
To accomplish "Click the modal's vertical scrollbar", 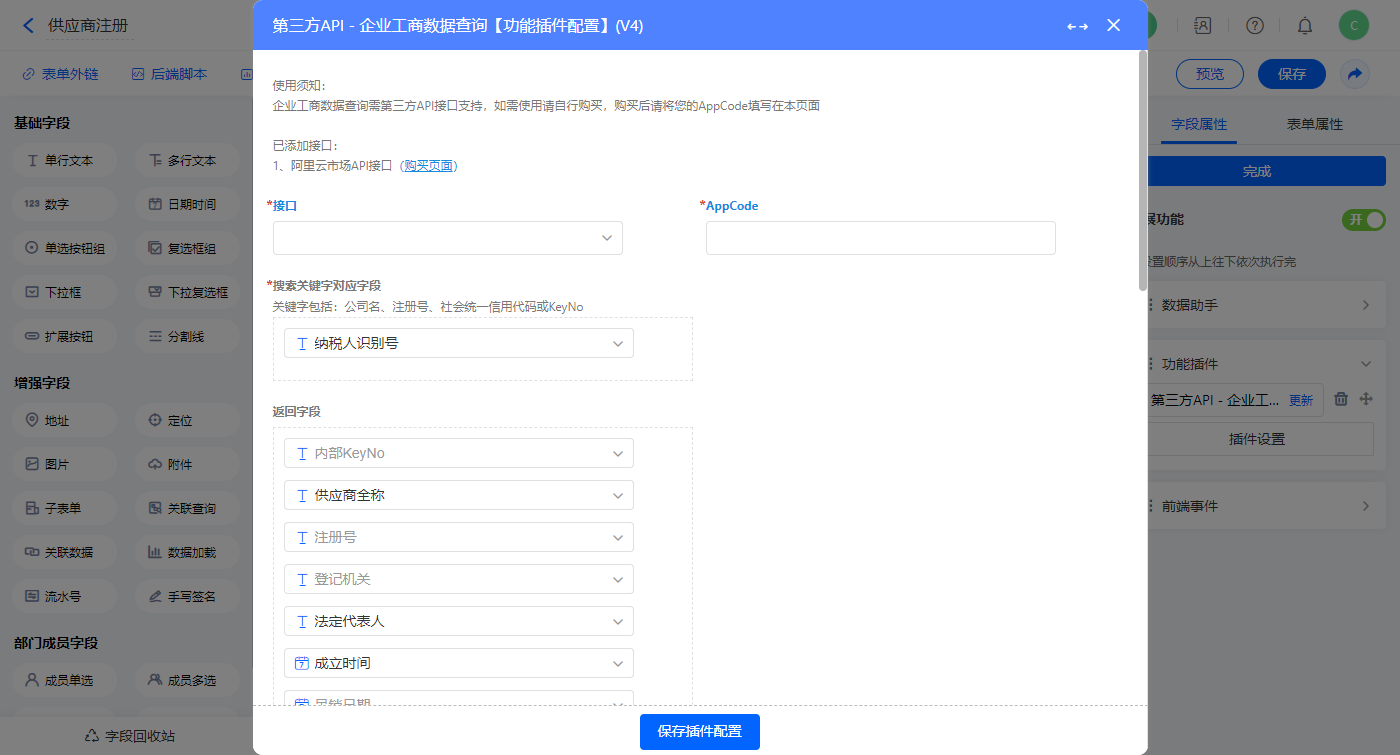I will (x=1142, y=170).
